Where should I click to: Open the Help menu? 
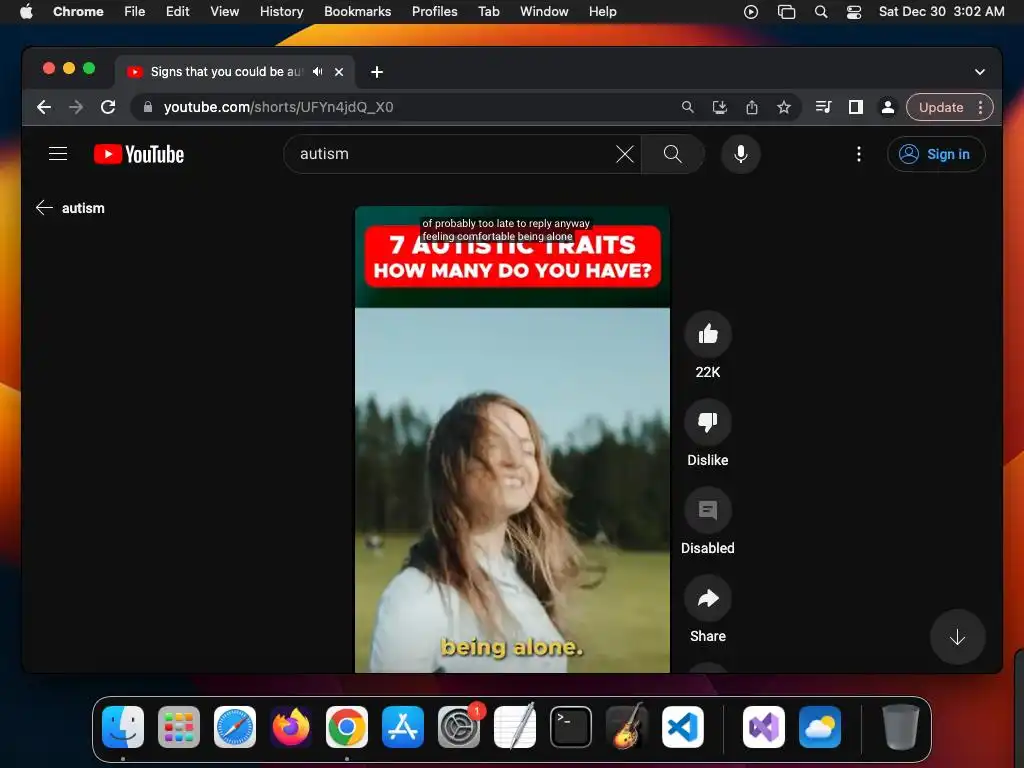602,12
